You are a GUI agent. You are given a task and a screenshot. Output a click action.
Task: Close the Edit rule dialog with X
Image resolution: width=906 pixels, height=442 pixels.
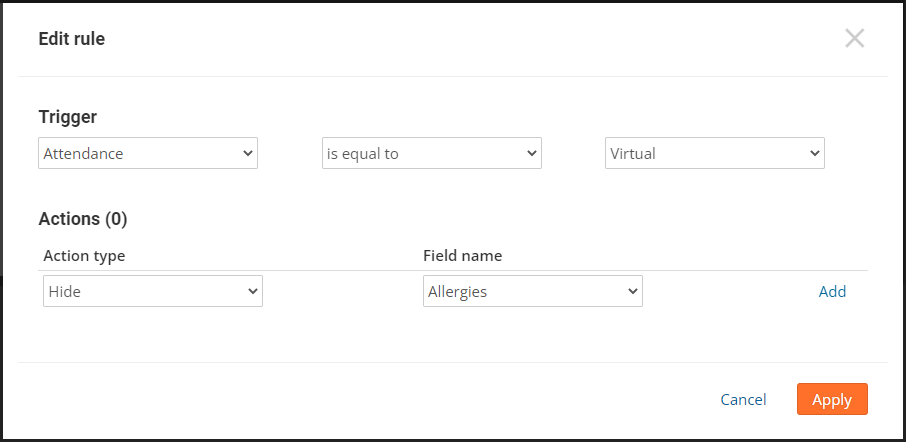[854, 39]
